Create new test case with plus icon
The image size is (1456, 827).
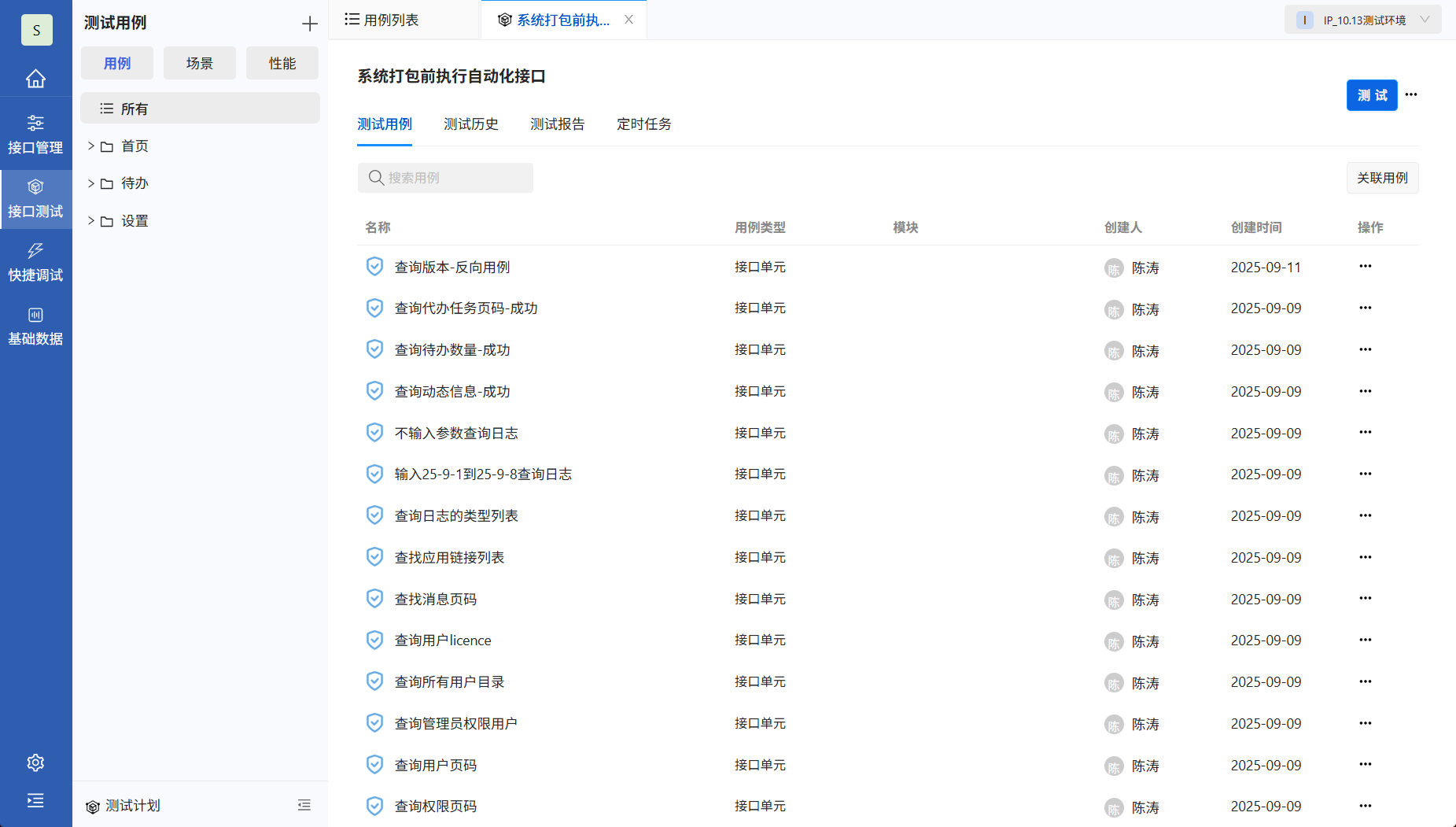pos(309,24)
